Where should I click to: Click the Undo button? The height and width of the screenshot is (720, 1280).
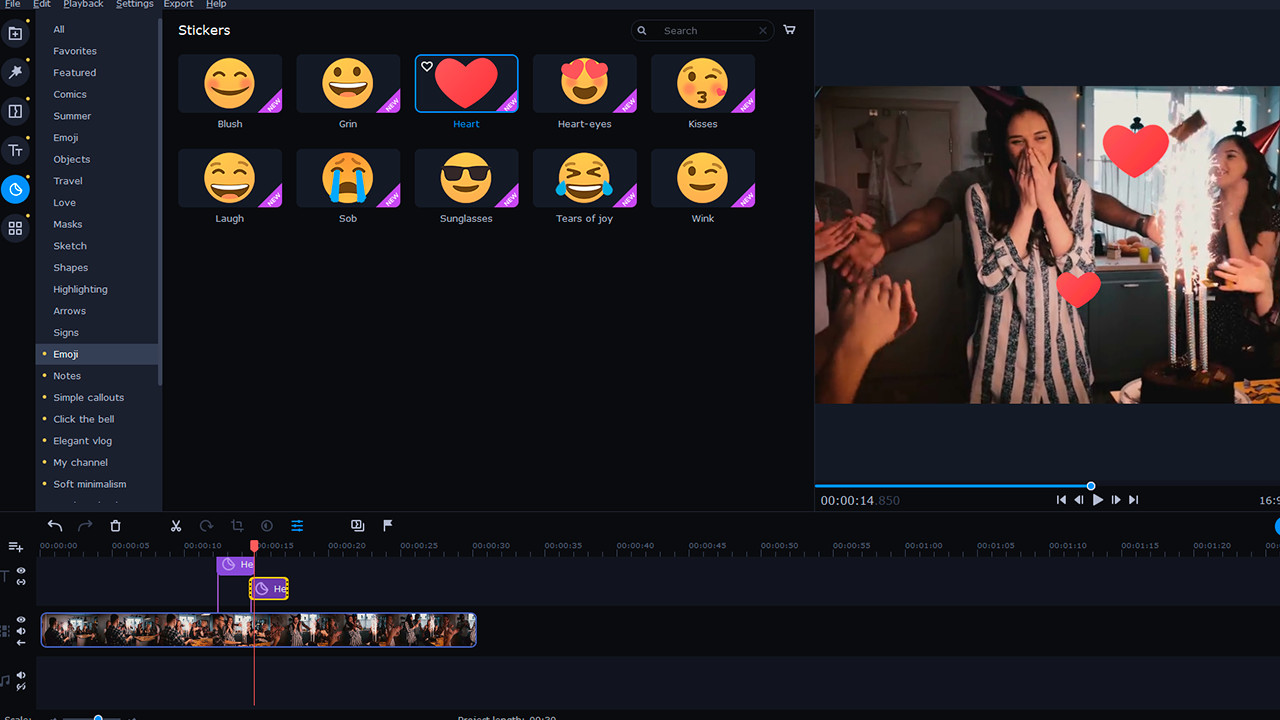[55, 526]
